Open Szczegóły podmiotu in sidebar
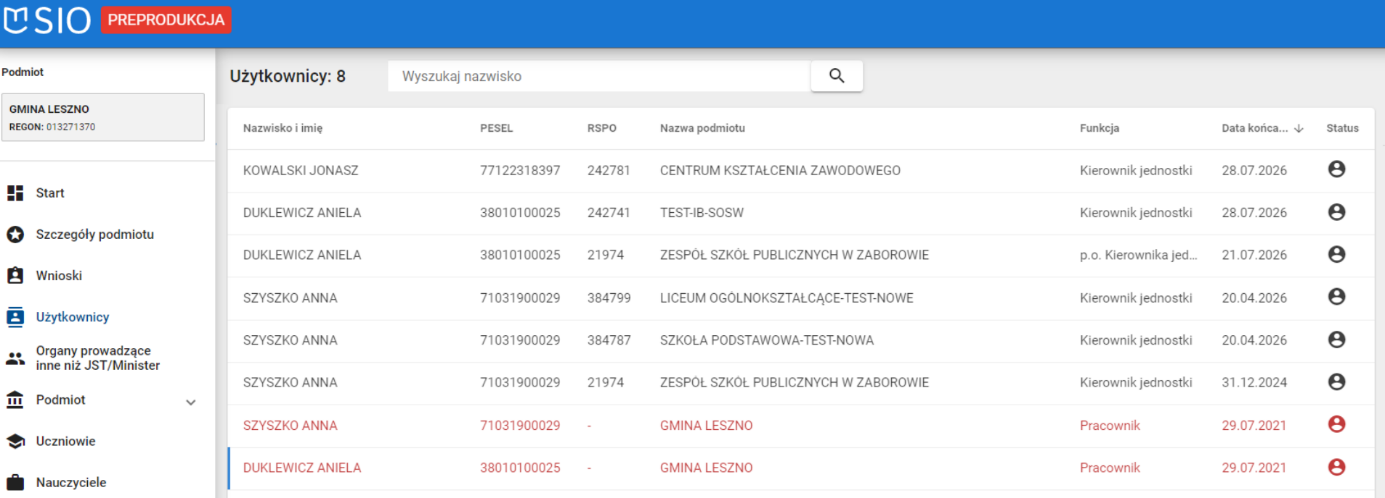 [x=94, y=234]
